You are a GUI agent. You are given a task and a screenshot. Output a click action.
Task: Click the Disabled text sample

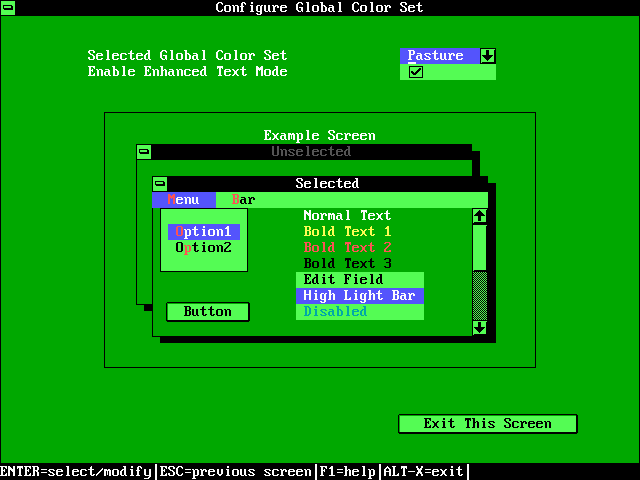pyautogui.click(x=335, y=312)
